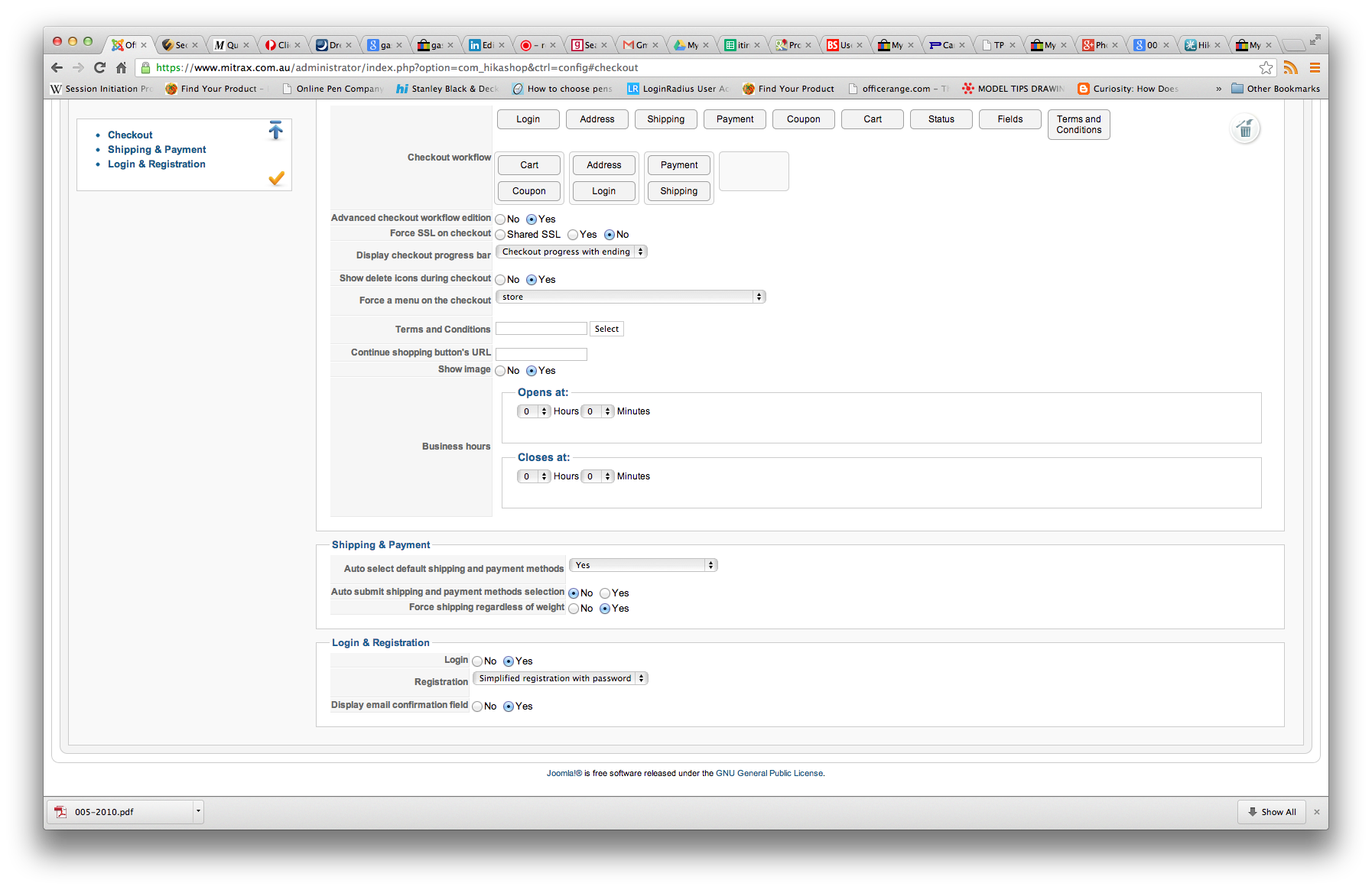Open the GNU General Public License link
Image resolution: width=1372 pixels, height=890 pixels.
[x=769, y=773]
